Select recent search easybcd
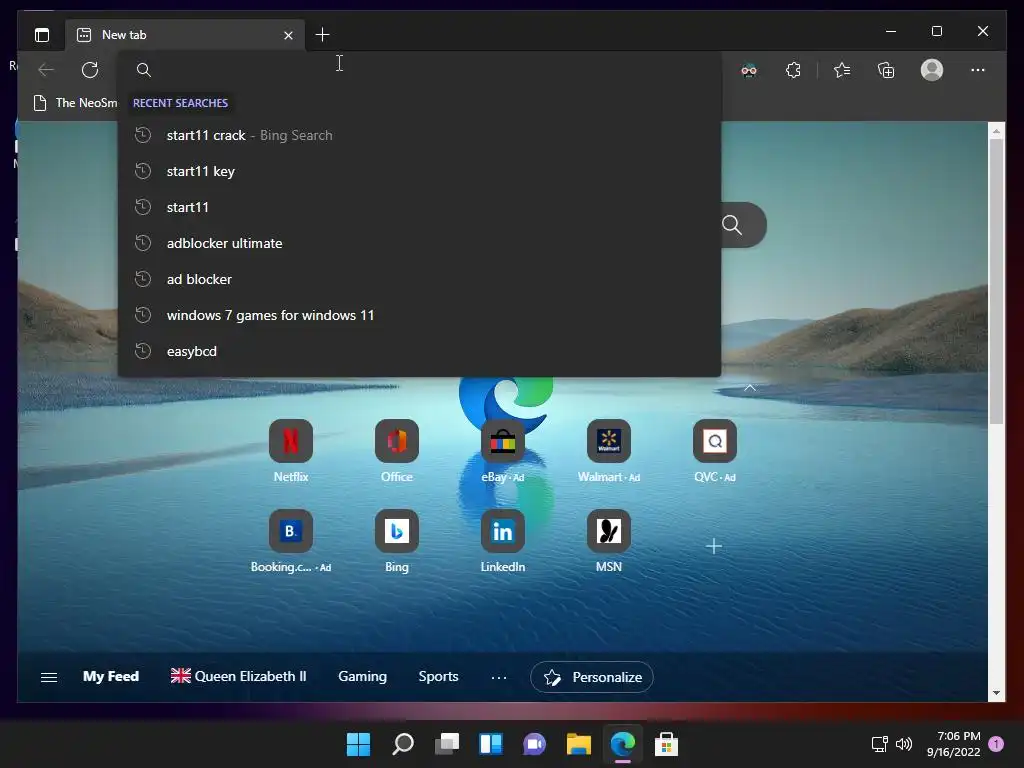 click(419, 351)
